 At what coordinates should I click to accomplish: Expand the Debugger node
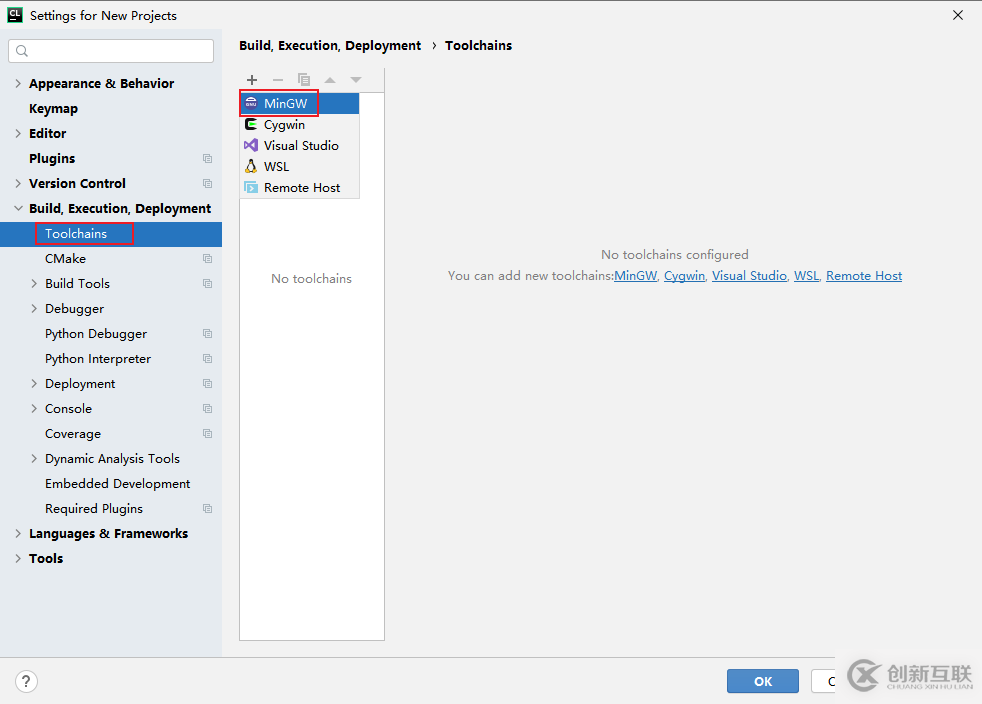click(34, 309)
